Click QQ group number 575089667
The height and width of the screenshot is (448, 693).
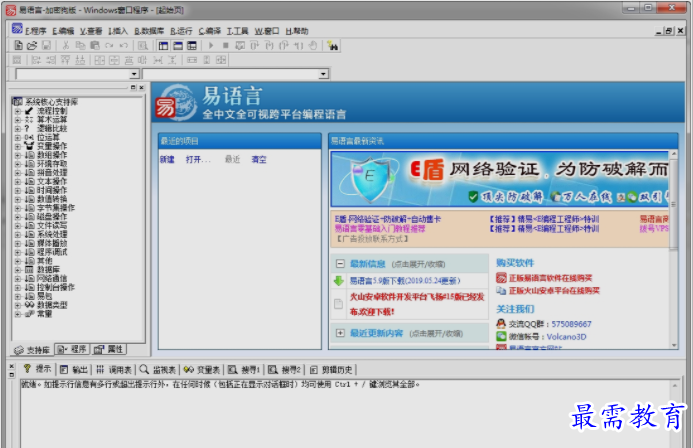pyautogui.click(x=571, y=324)
